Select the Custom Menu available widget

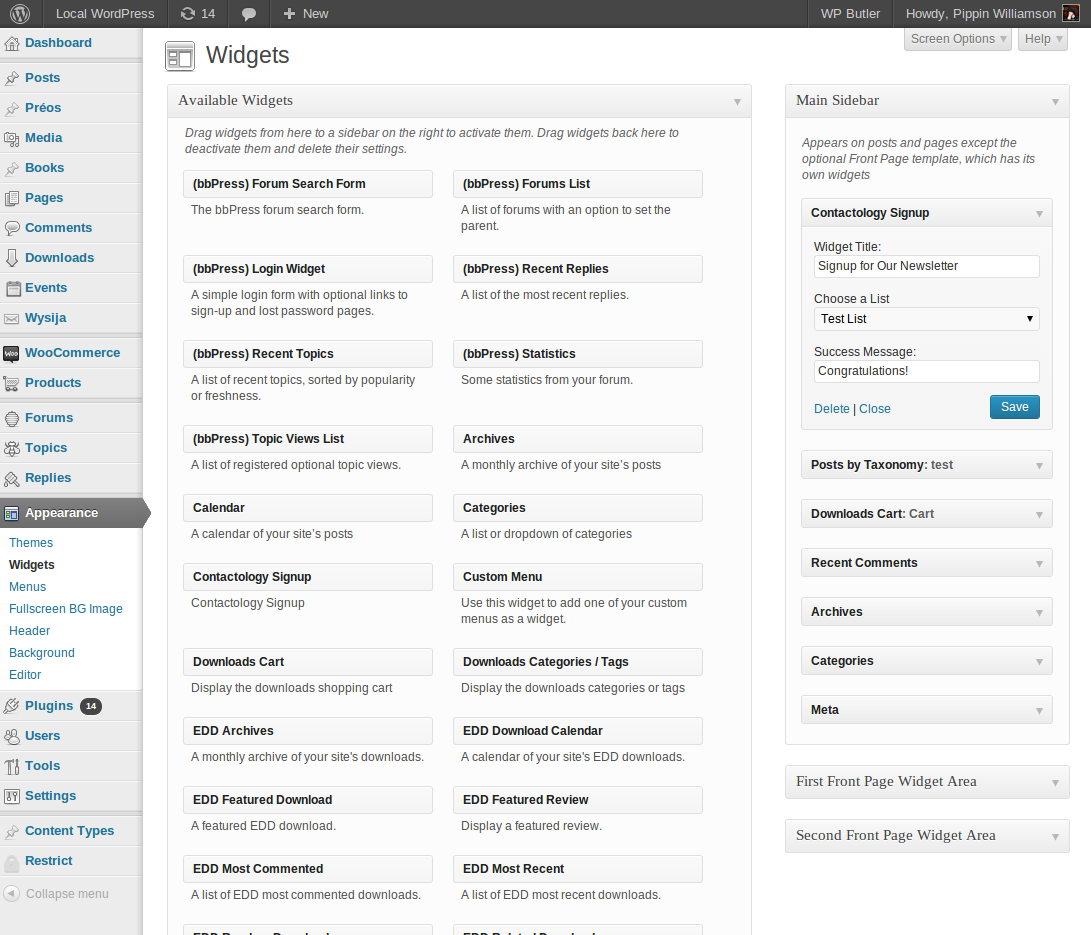578,577
